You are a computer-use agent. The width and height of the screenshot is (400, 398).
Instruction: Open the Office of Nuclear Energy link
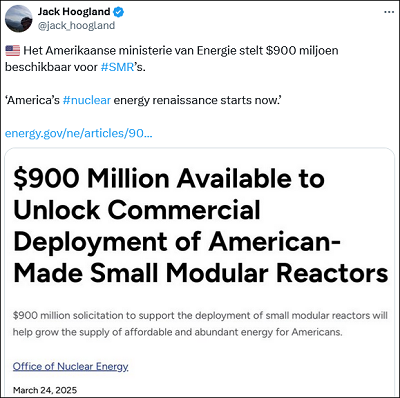click(x=70, y=366)
